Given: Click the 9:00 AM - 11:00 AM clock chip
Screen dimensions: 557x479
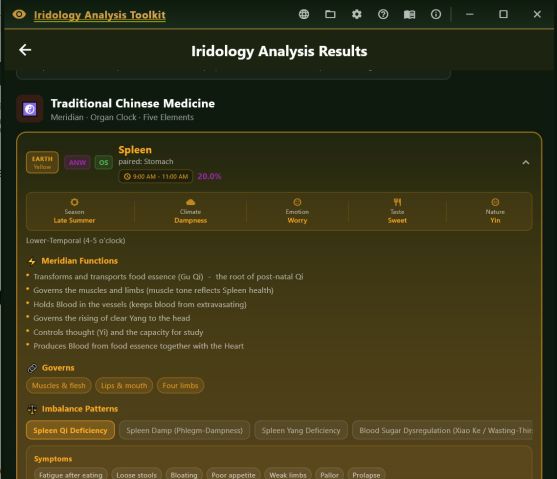Looking at the screenshot, I should tap(156, 177).
